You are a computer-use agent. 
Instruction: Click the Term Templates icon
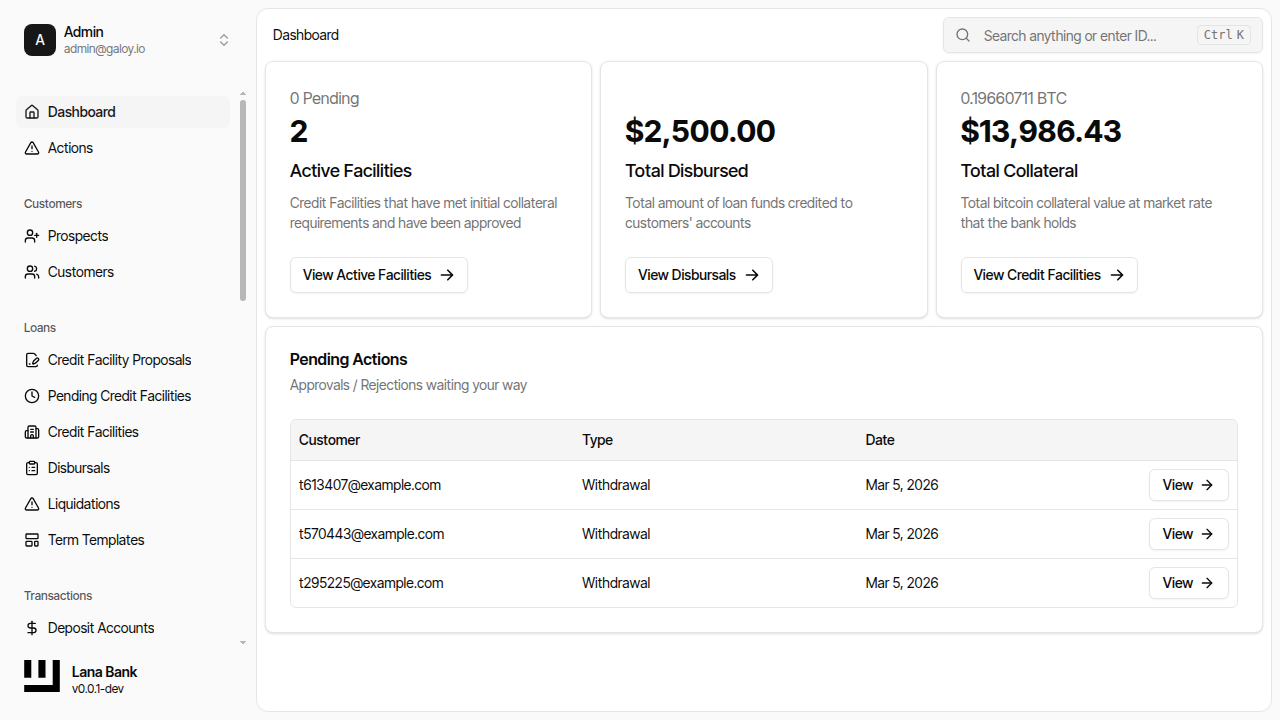coord(31,539)
